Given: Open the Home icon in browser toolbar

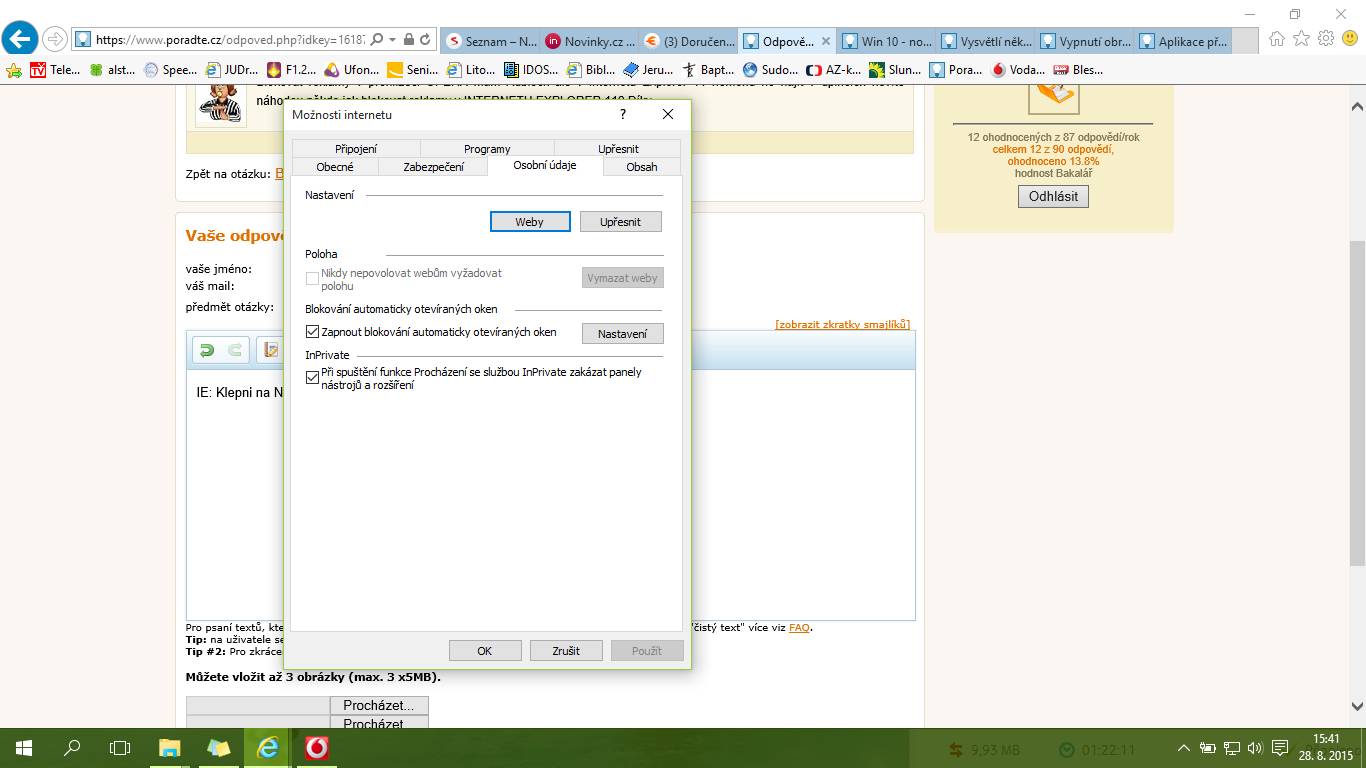Looking at the screenshot, I should [x=1277, y=39].
